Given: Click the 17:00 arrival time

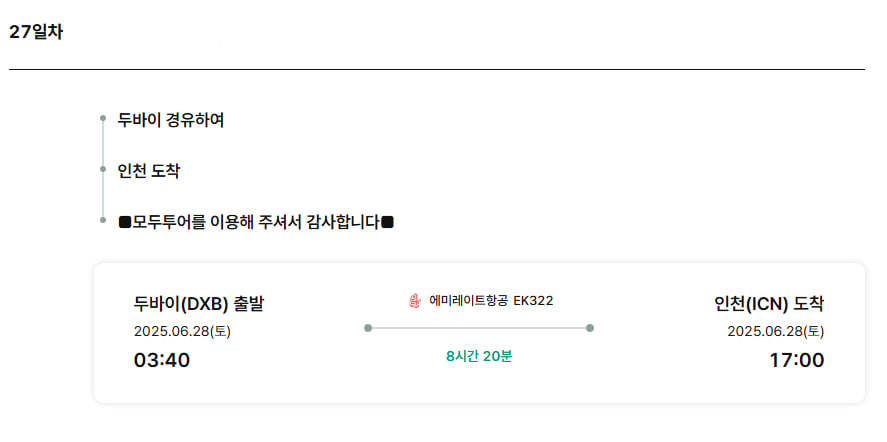Looking at the screenshot, I should pyautogui.click(x=796, y=361).
